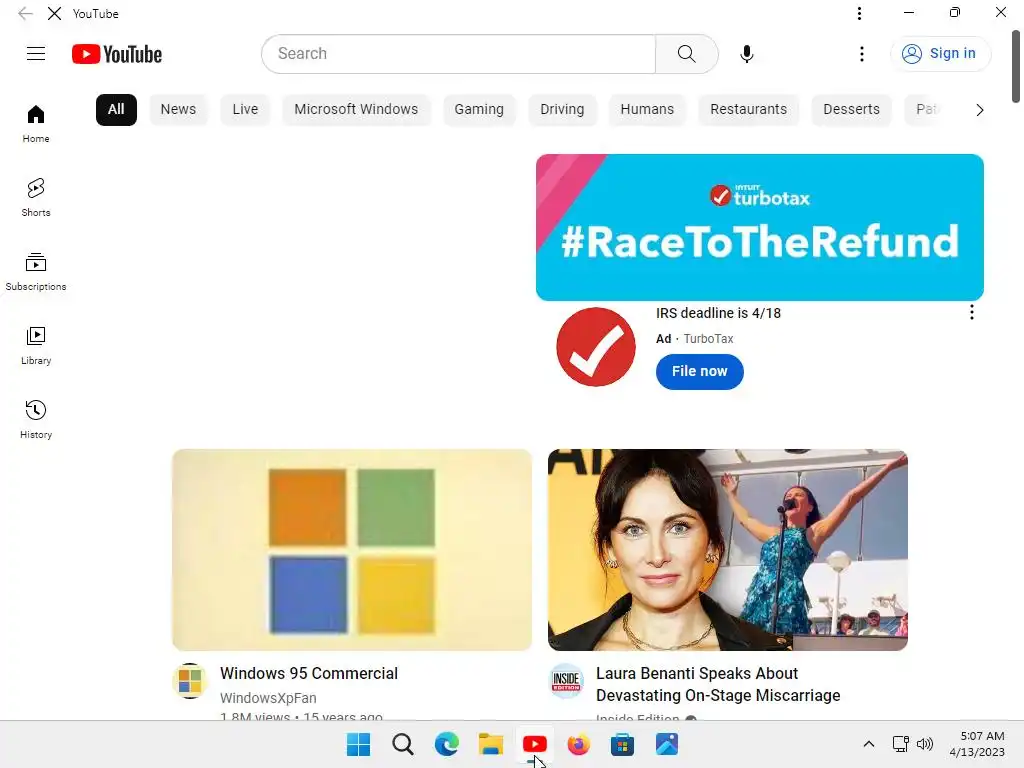The image size is (1024, 768).
Task: Click the magnifier search button
Action: coord(686,54)
